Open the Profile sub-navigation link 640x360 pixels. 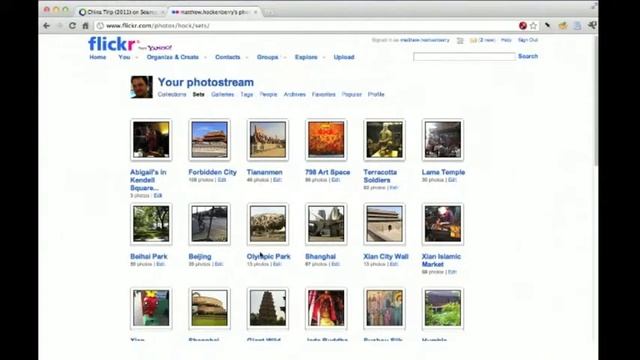[x=376, y=94]
